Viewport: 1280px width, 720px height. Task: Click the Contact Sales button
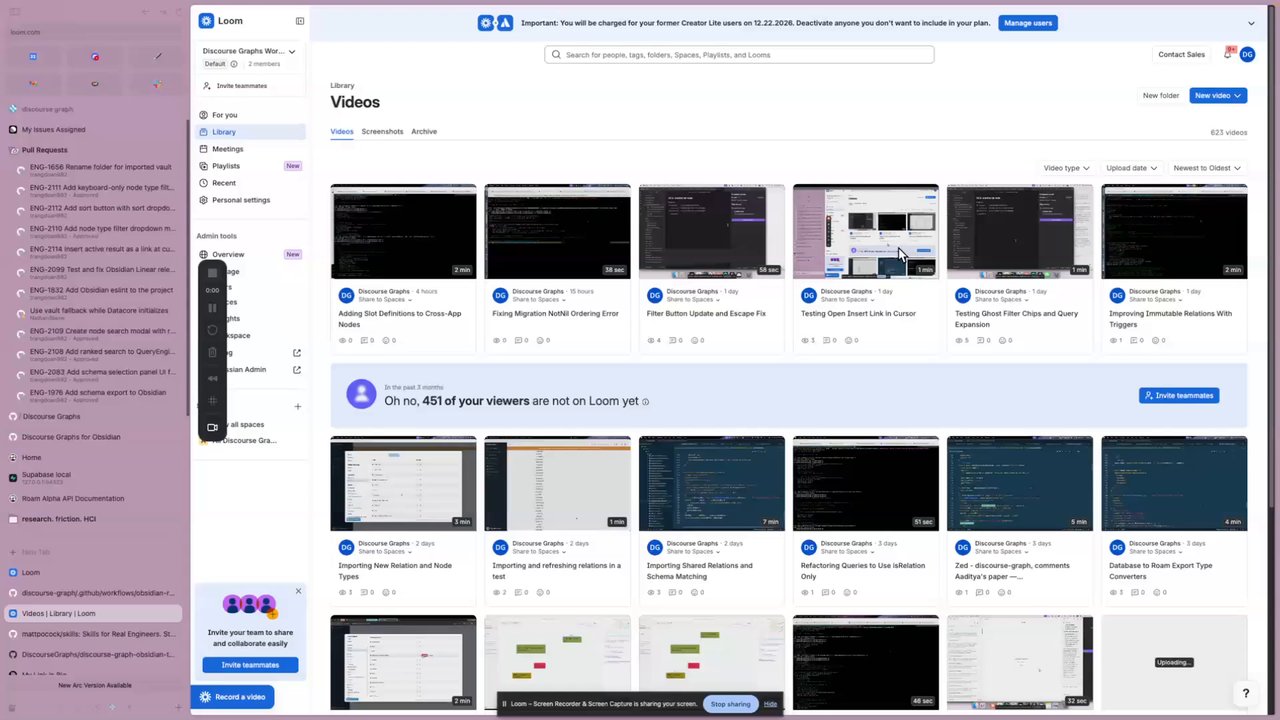[1181, 55]
